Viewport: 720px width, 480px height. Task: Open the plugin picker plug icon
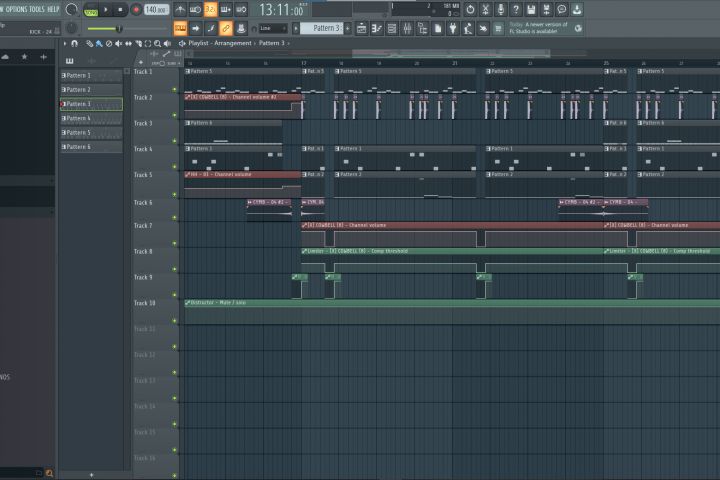click(x=453, y=28)
